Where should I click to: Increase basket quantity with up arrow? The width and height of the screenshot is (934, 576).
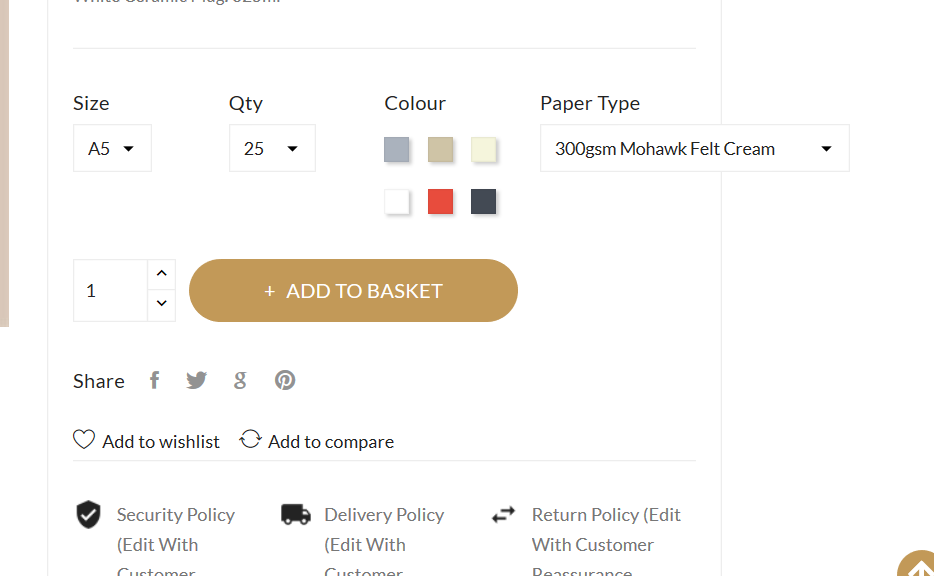[x=162, y=274]
